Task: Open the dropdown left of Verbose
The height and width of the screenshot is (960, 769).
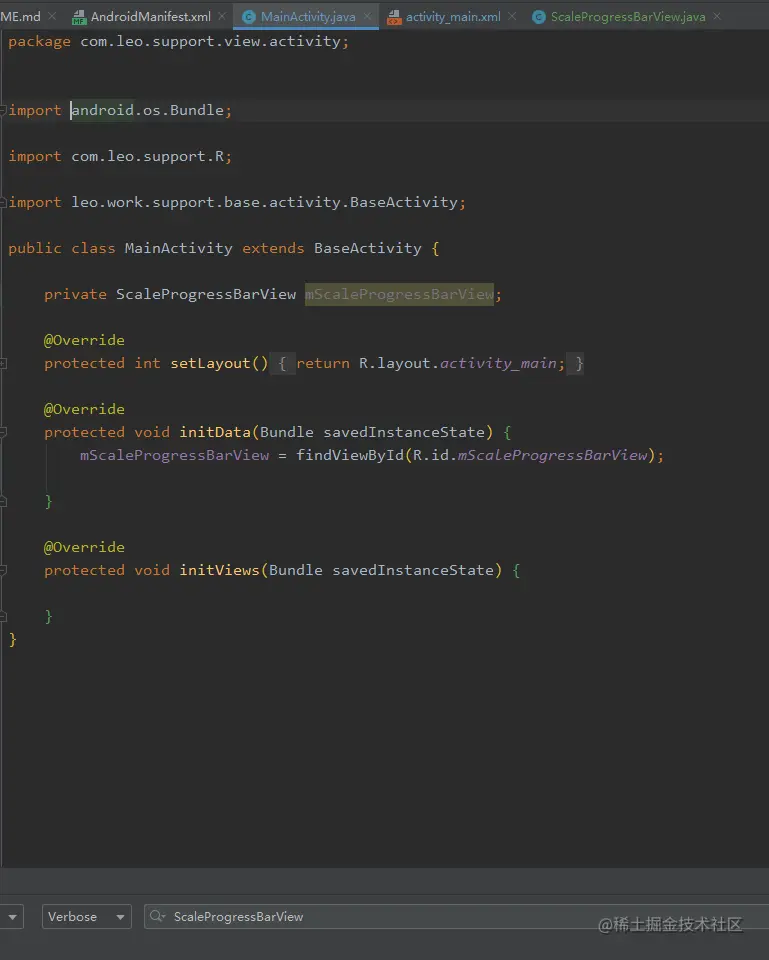Action: pos(12,917)
